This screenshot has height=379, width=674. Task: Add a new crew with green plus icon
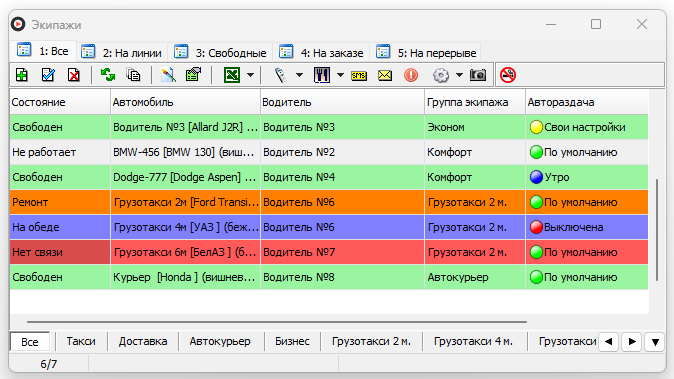click(21, 75)
